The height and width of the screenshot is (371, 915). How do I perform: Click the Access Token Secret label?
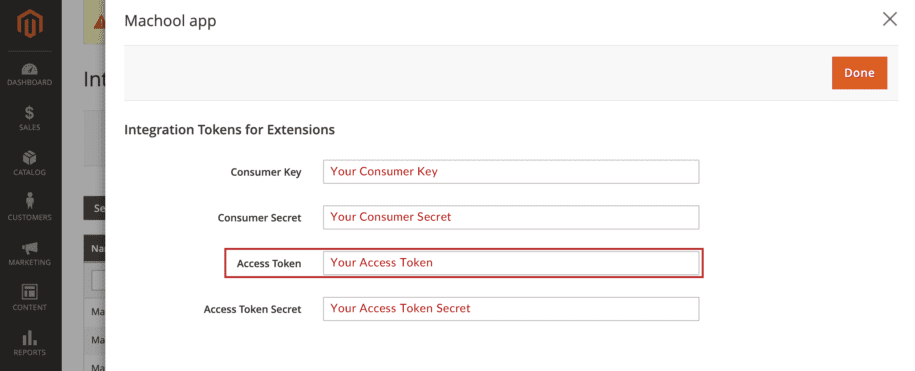pos(253,309)
